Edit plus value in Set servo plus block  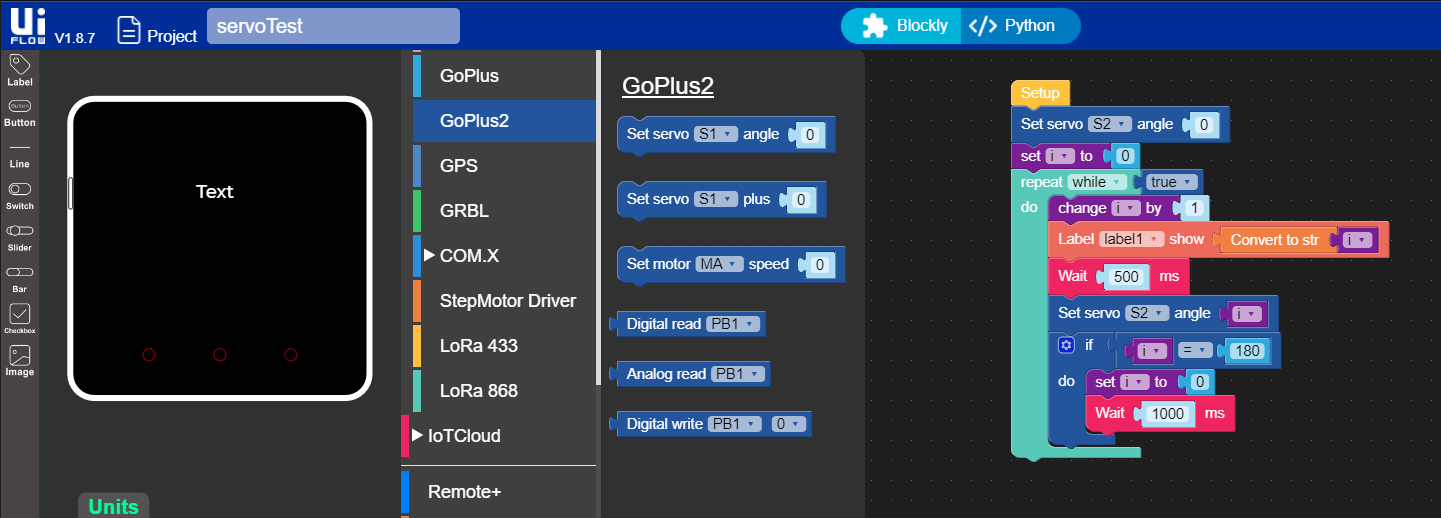(799, 199)
